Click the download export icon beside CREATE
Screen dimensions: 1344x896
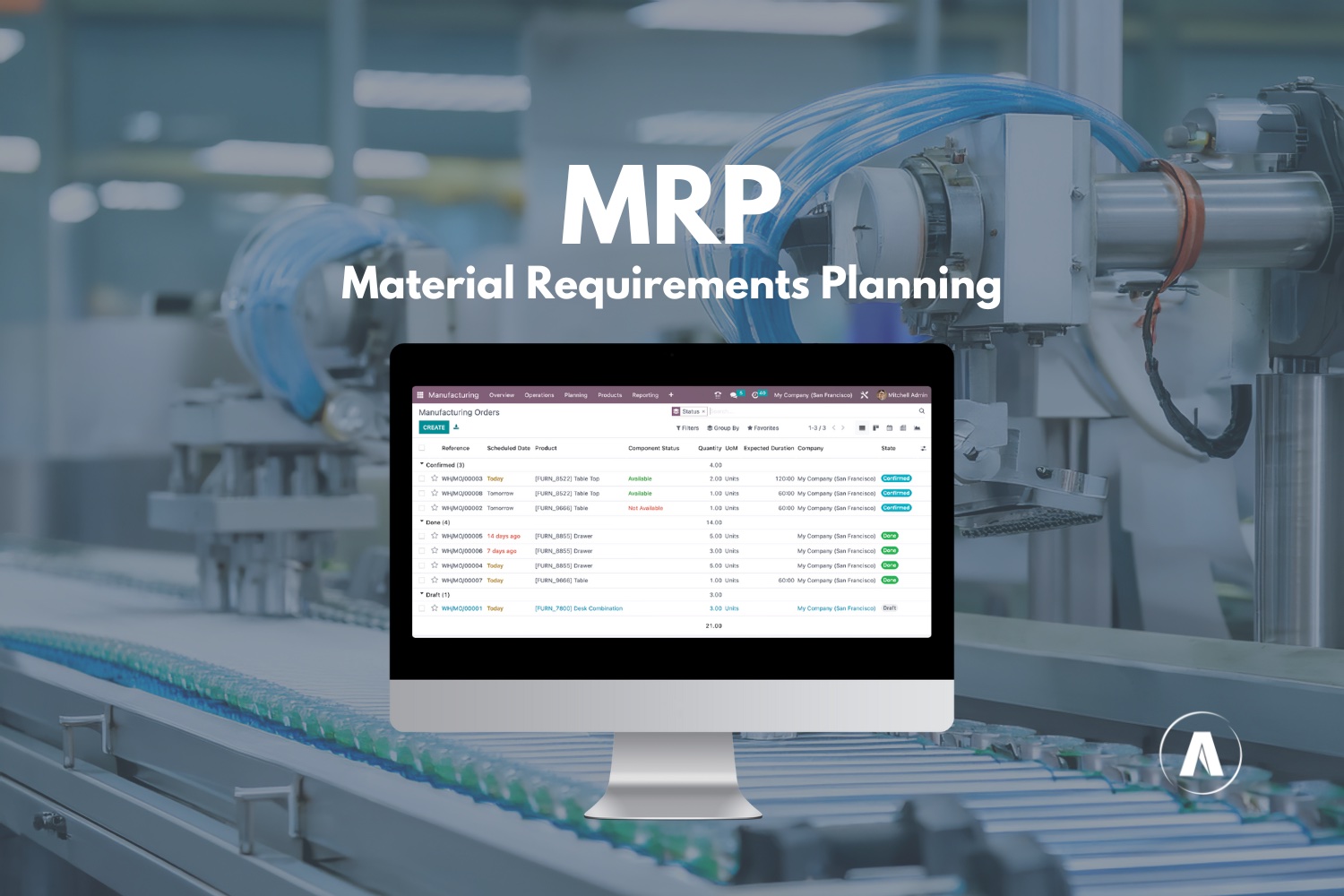coord(456,427)
